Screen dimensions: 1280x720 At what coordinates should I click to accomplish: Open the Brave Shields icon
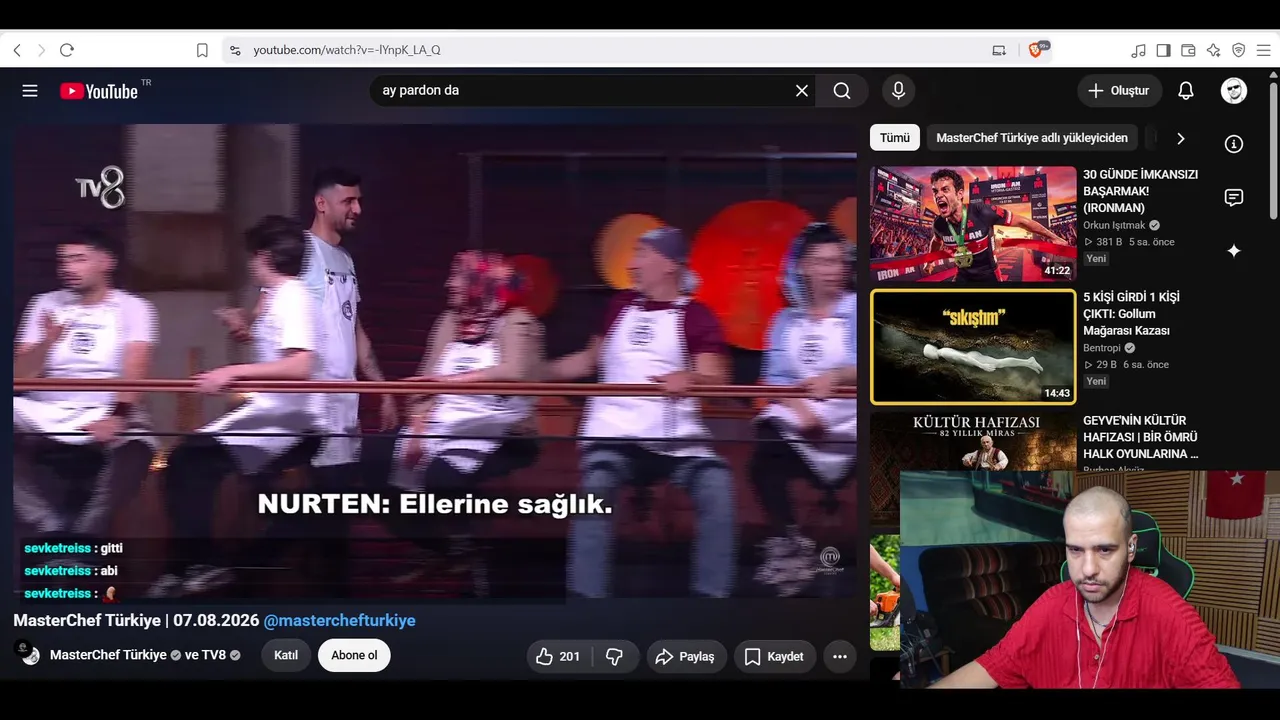point(1036,50)
